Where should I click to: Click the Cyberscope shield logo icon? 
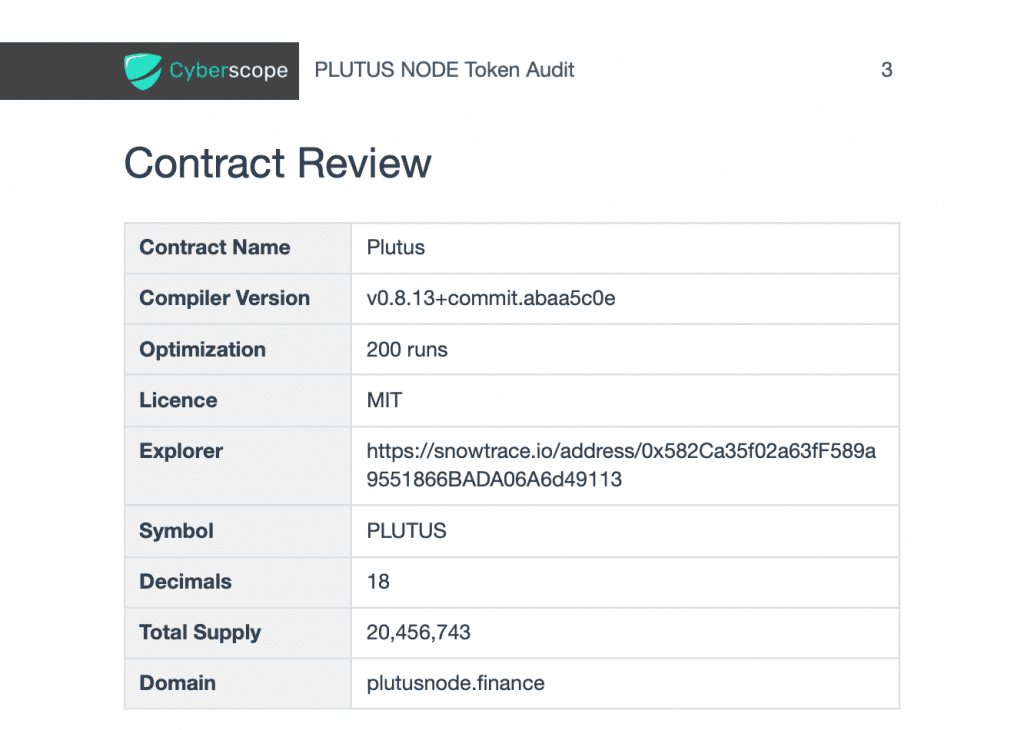pyautogui.click(x=142, y=71)
